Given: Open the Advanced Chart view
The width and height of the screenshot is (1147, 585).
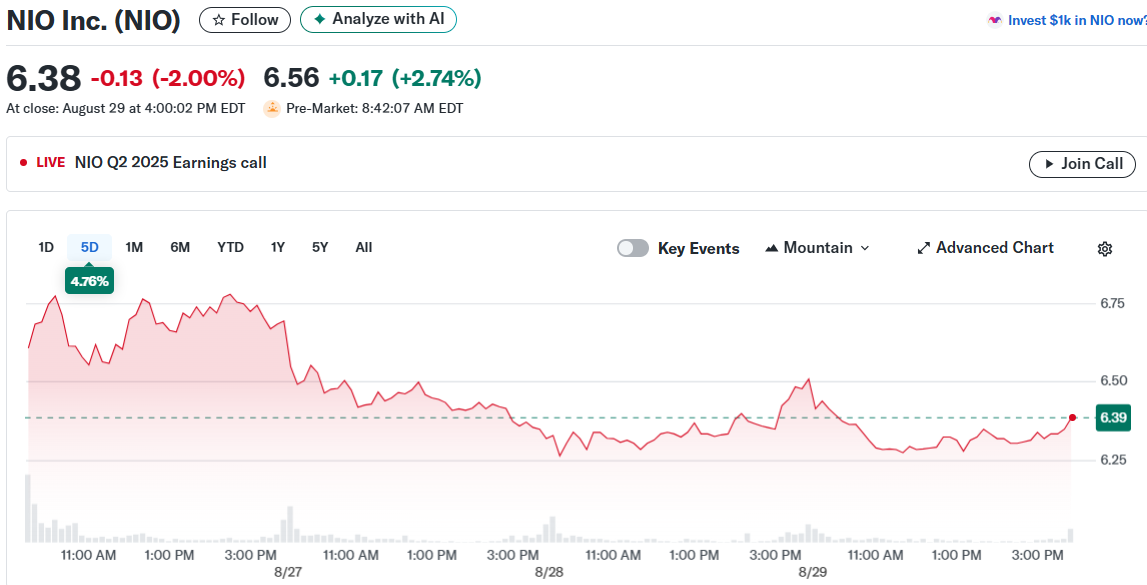Looking at the screenshot, I should pyautogui.click(x=985, y=248).
